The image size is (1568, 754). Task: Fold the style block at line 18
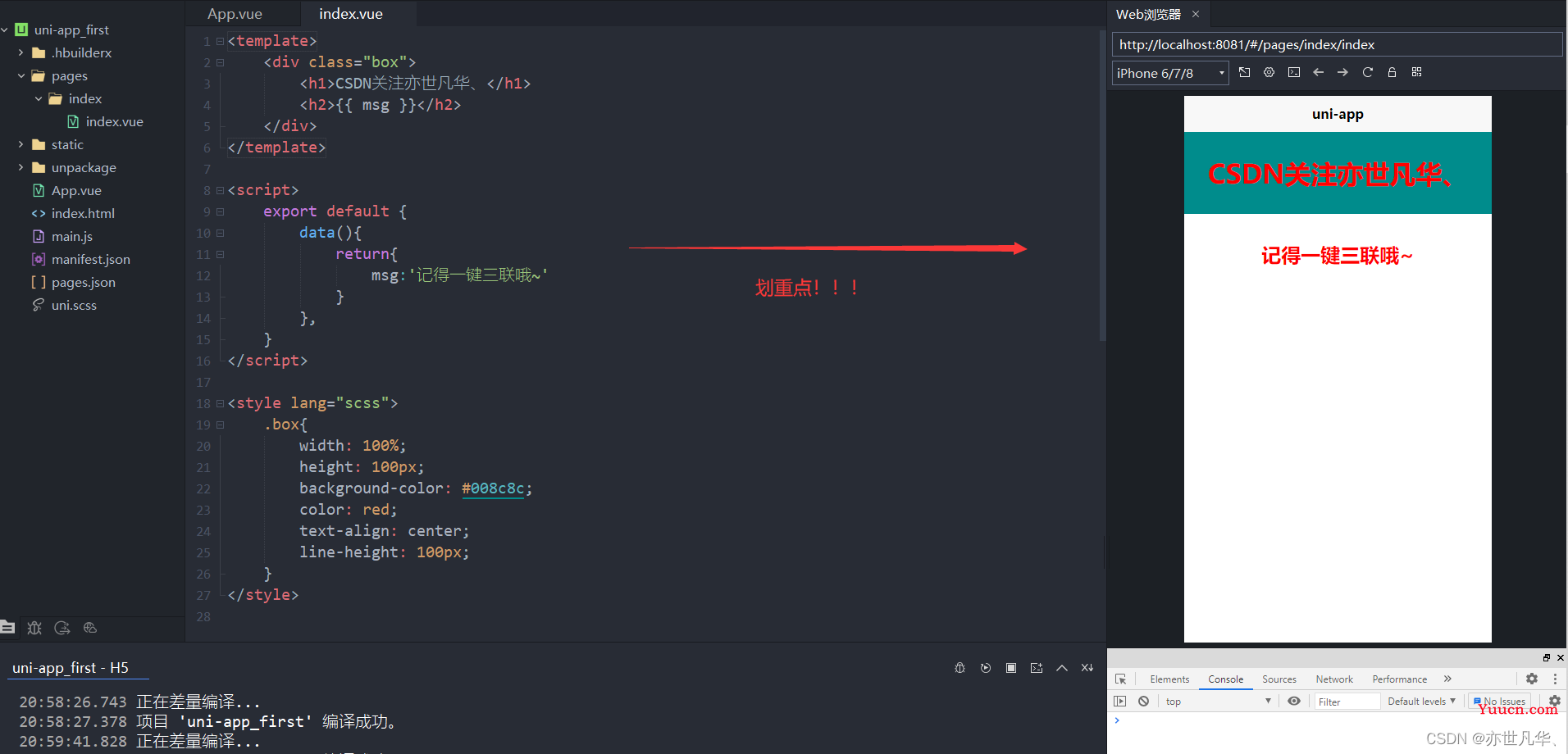coord(220,403)
